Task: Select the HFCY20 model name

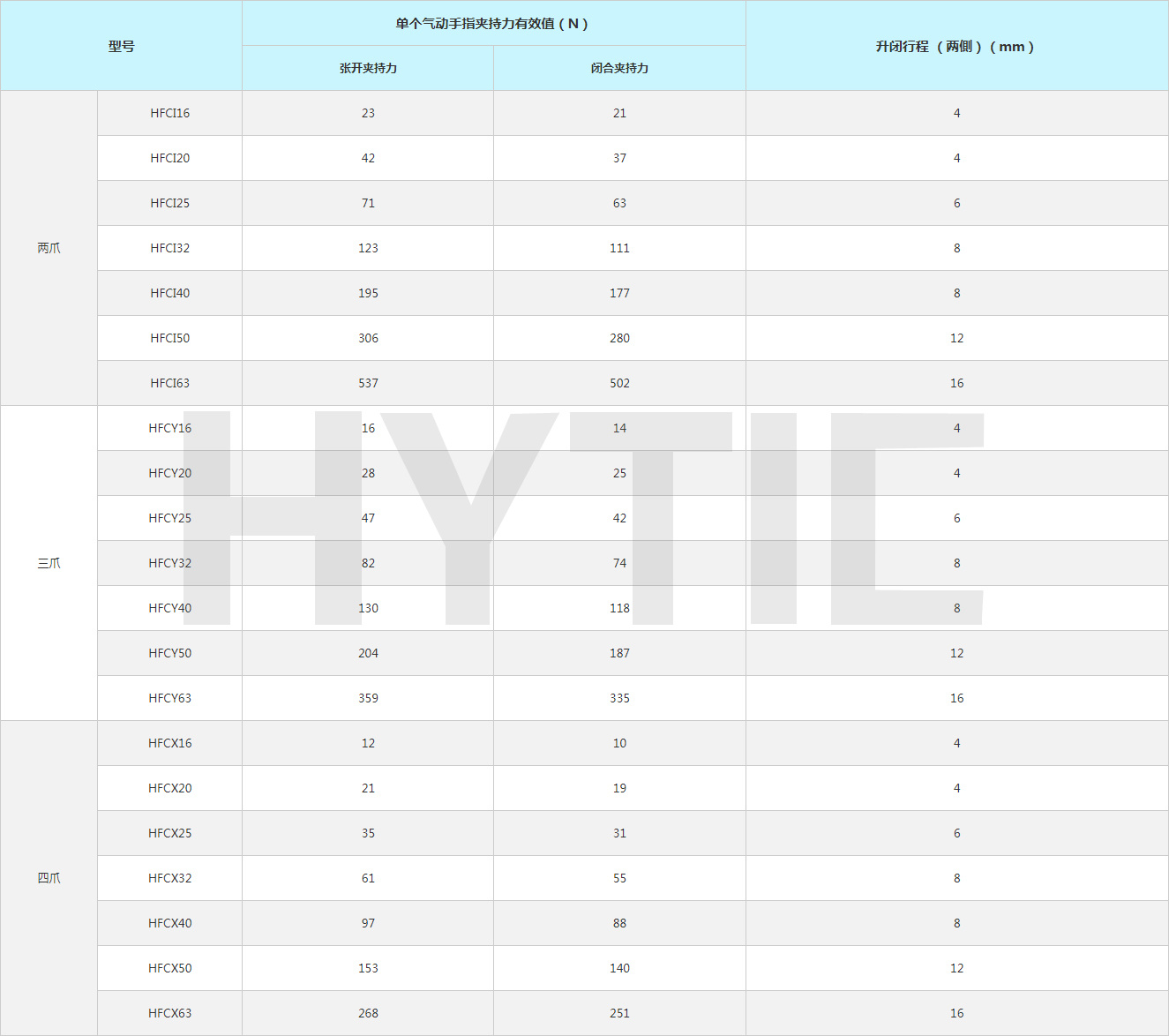Action: tap(169, 473)
